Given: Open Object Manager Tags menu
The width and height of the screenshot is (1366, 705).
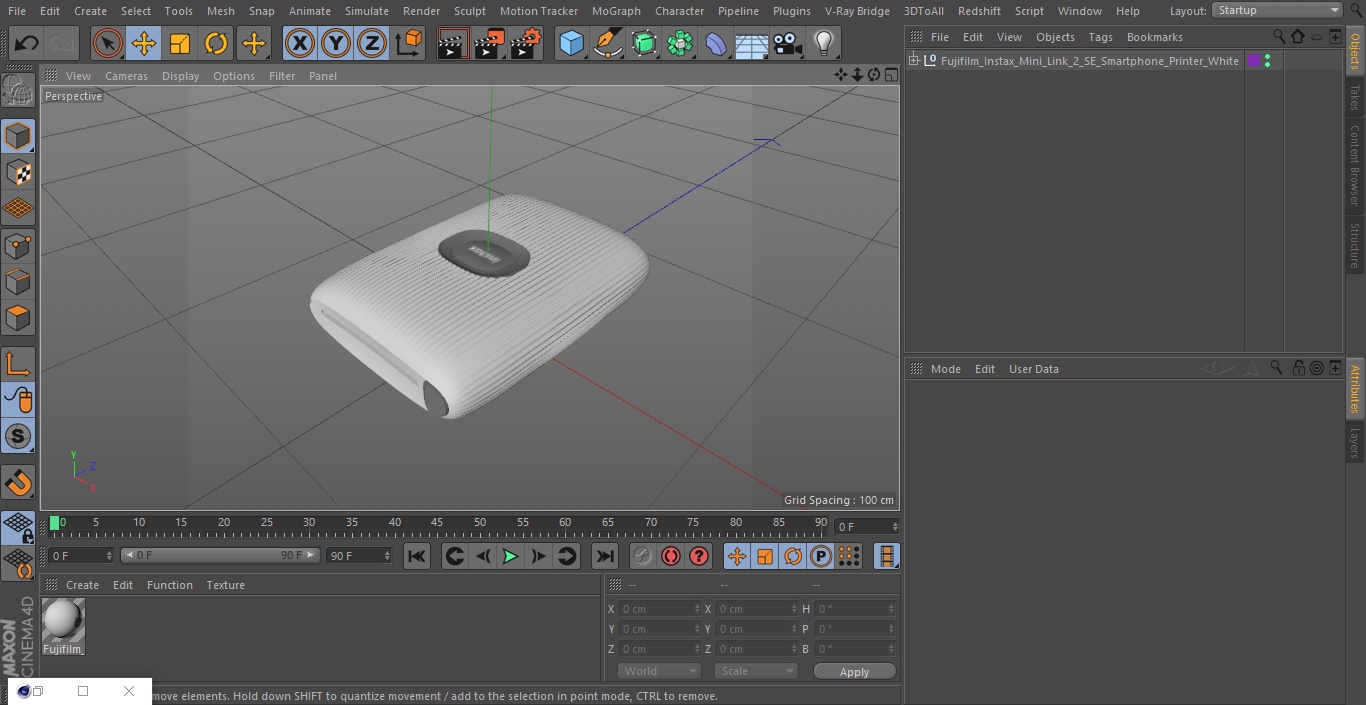Looking at the screenshot, I should tap(1100, 37).
